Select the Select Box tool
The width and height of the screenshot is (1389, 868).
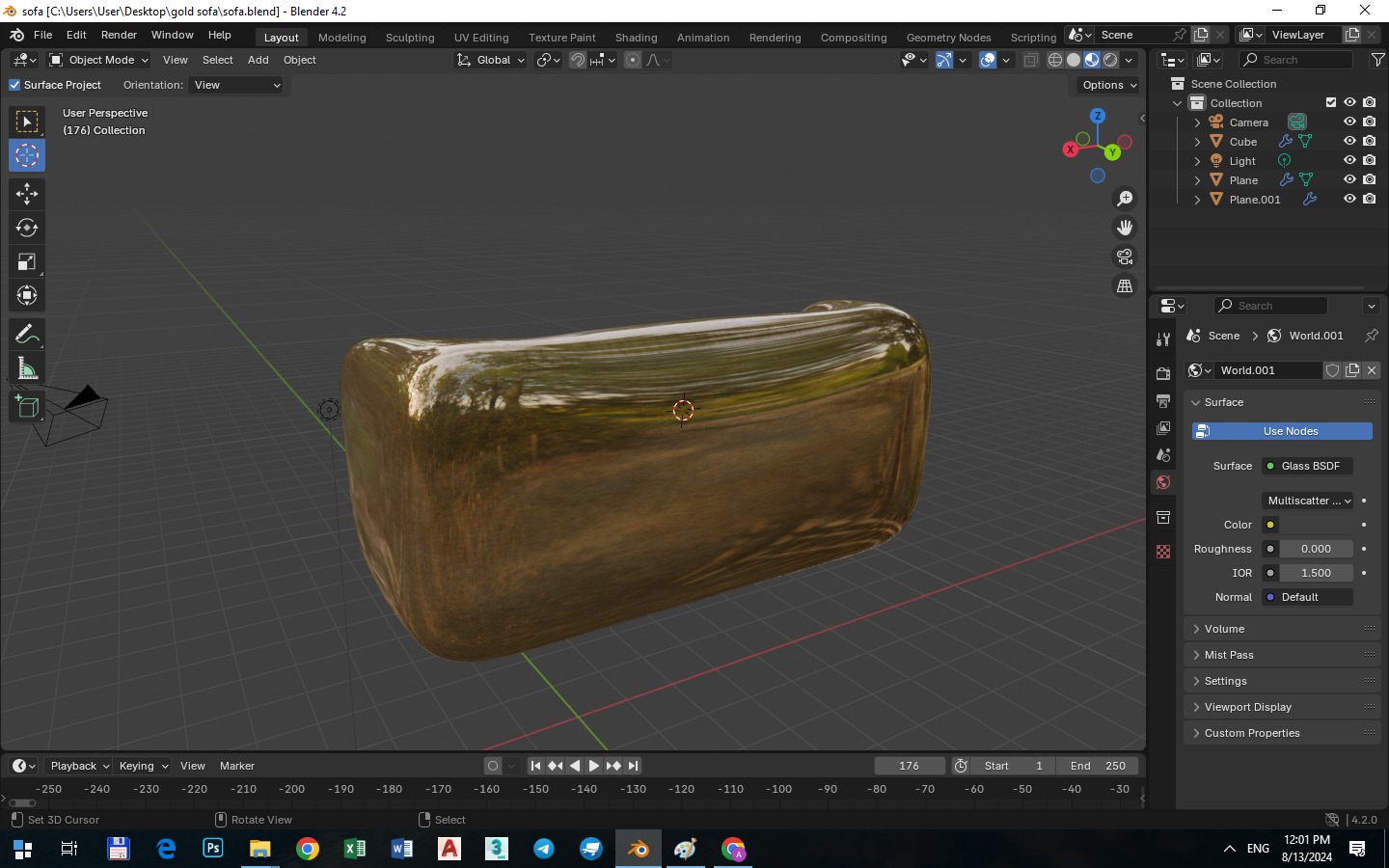click(27, 122)
